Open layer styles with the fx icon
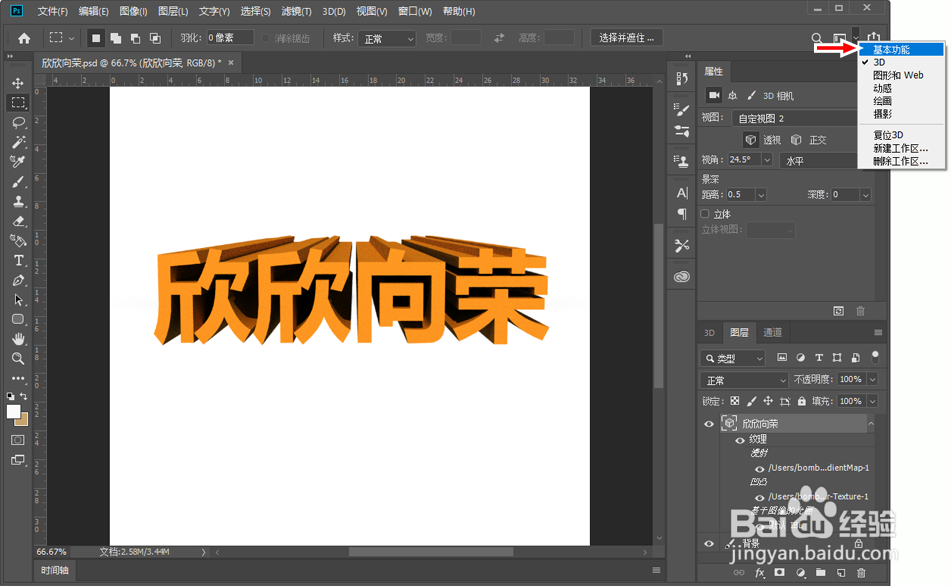The width and height of the screenshot is (951, 586). 759,572
